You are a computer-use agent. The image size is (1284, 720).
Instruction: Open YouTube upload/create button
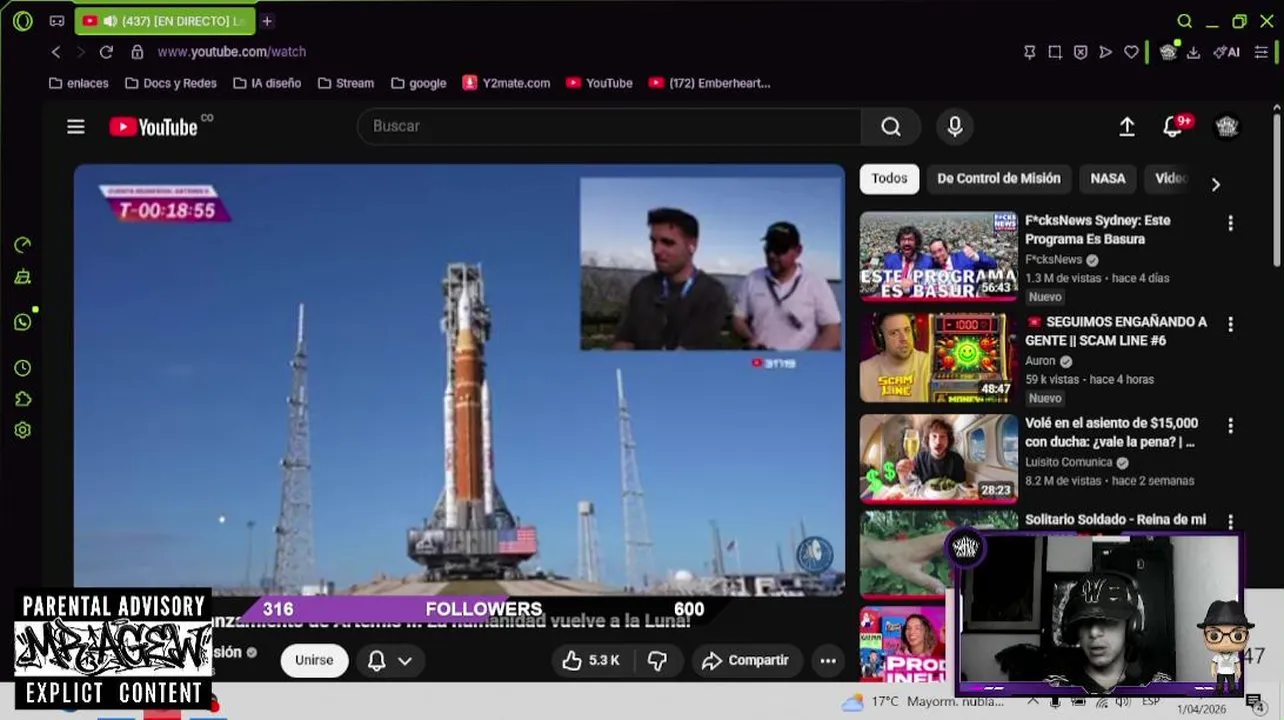(1127, 126)
